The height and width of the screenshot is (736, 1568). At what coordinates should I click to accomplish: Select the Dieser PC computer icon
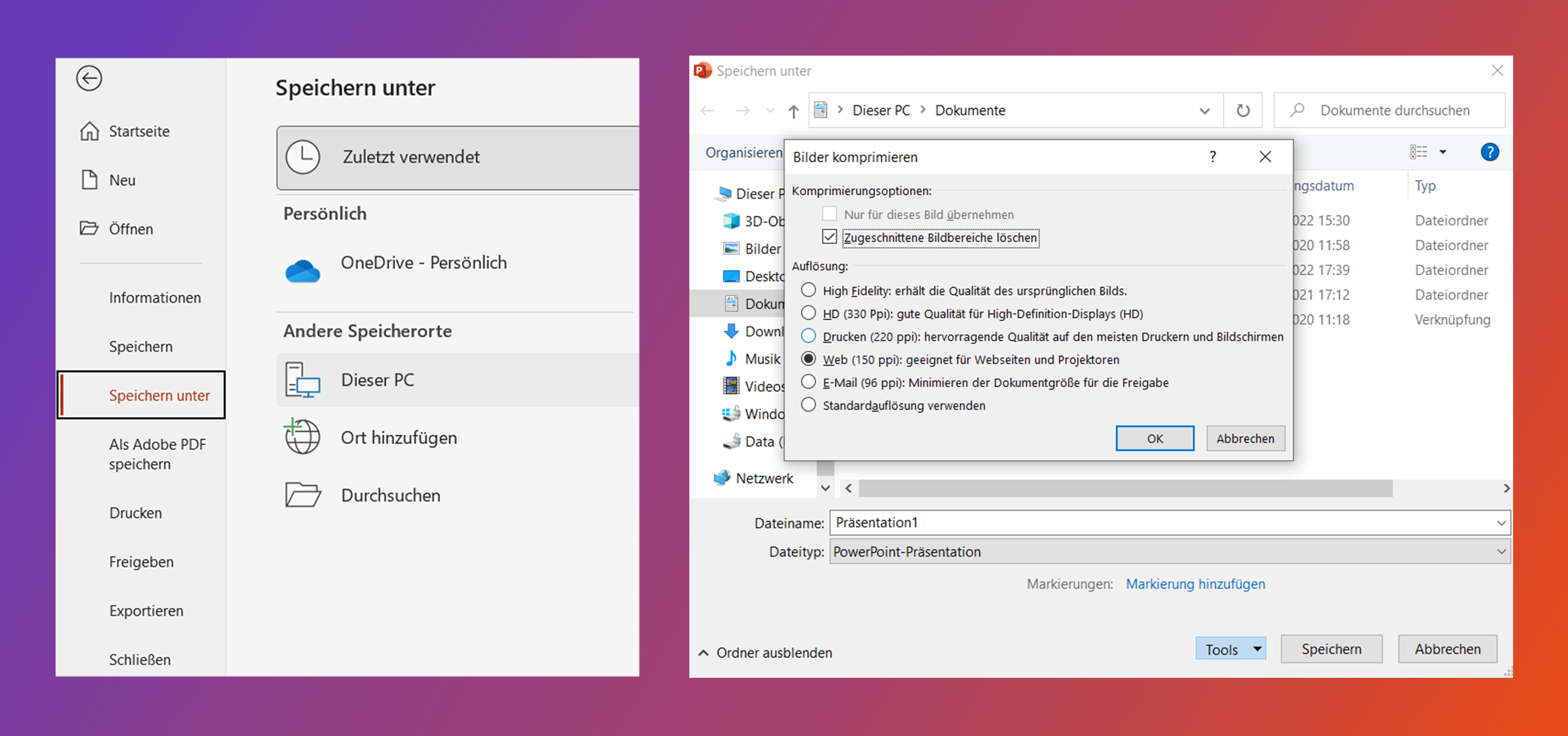coord(302,380)
